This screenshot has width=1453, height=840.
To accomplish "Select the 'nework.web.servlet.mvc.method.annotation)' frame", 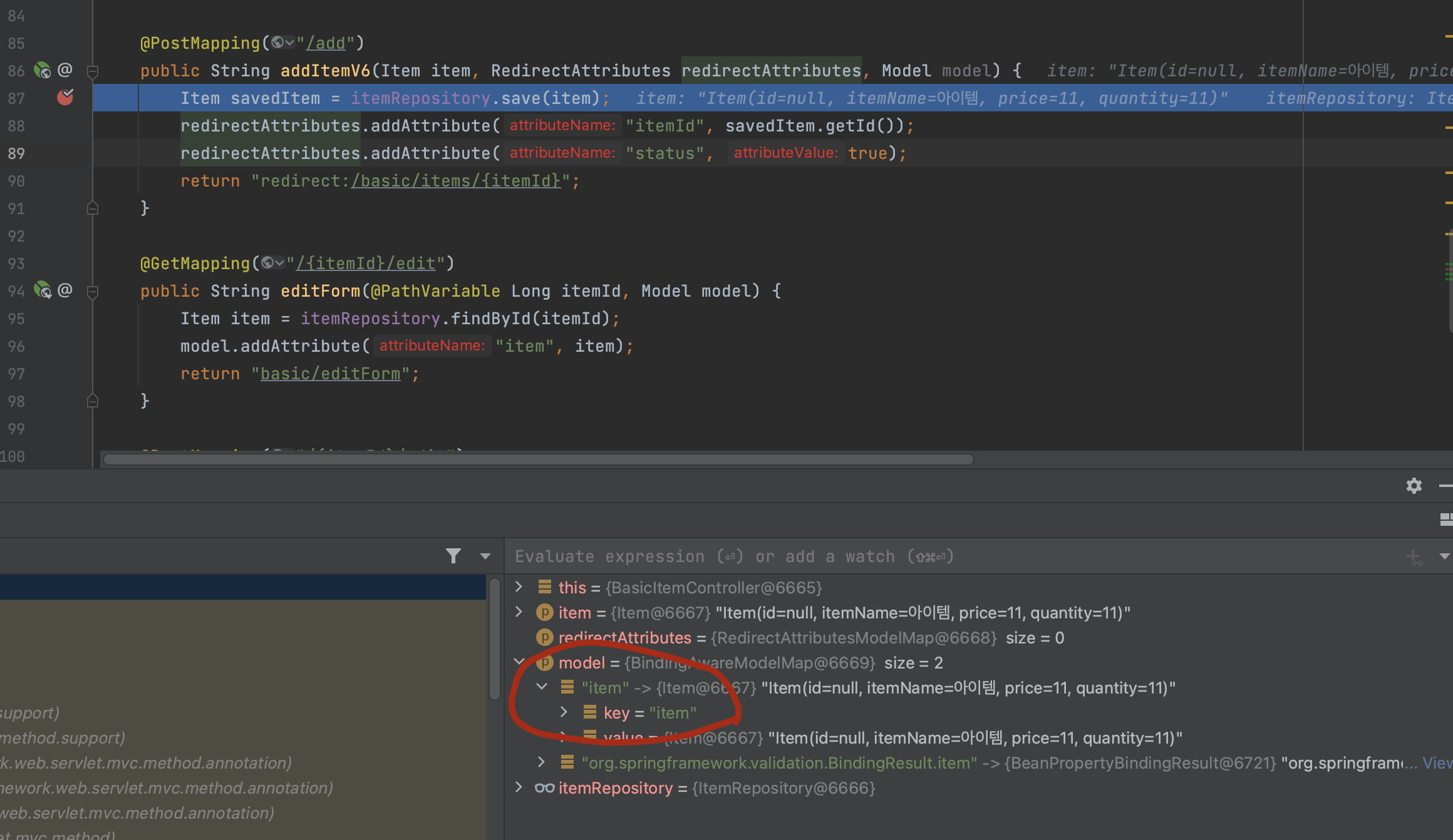I will click(243, 788).
